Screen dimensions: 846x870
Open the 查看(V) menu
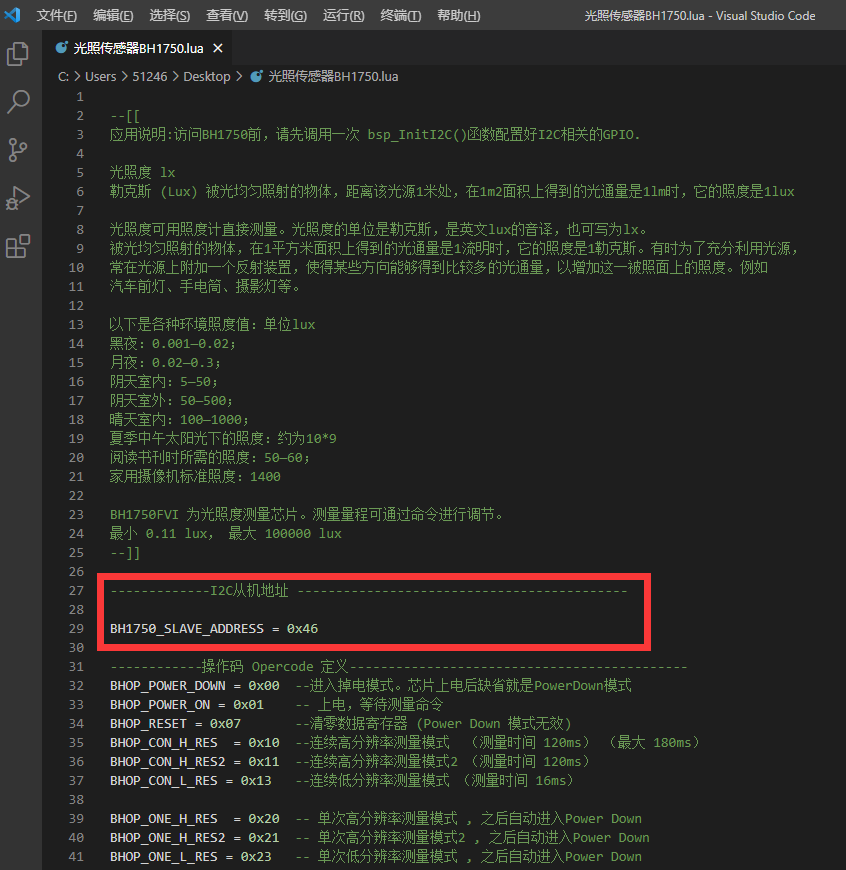tap(227, 16)
